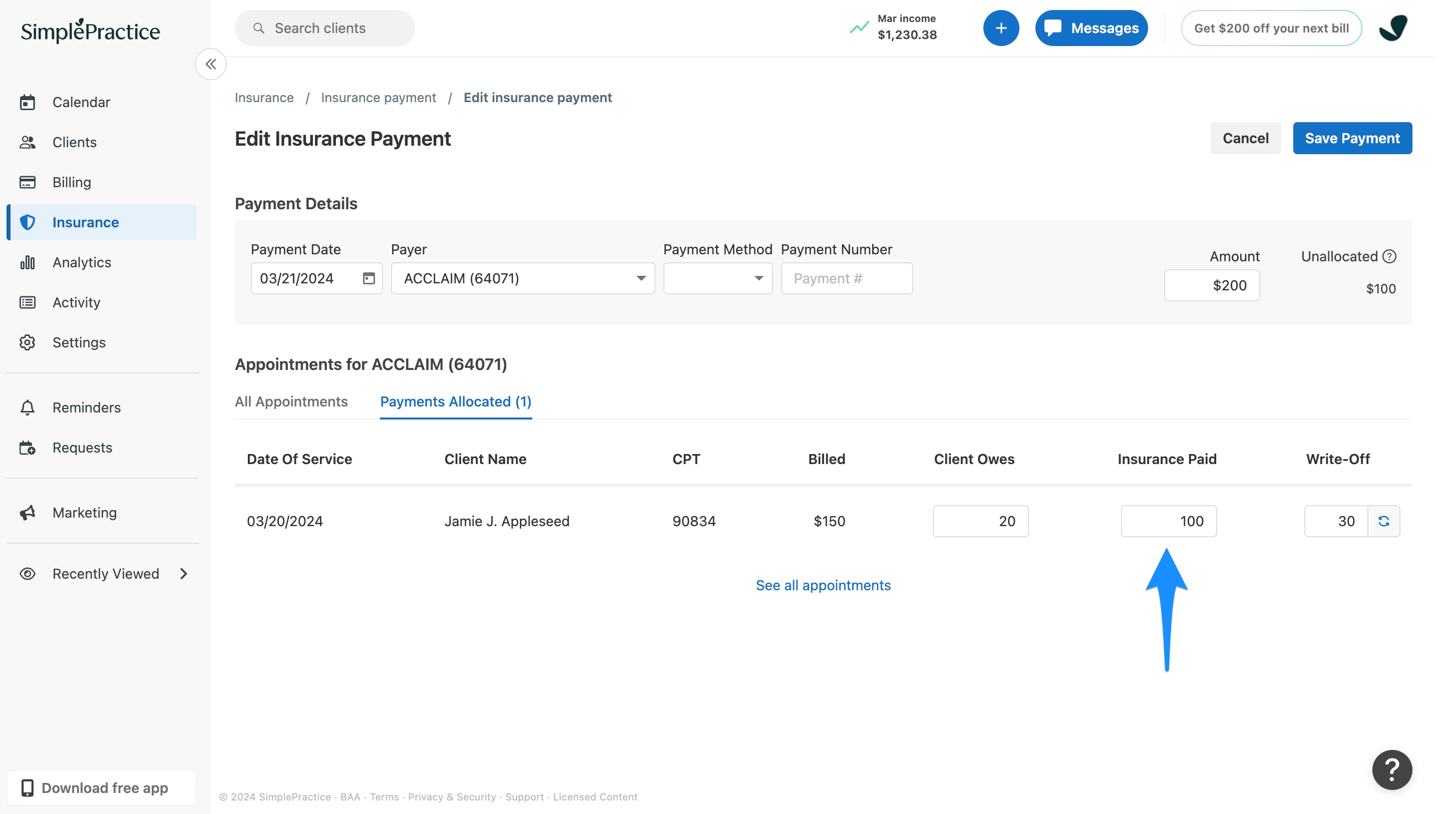Collapse the sidebar with double-chevron button
This screenshot has width=1456, height=814.
coord(211,64)
